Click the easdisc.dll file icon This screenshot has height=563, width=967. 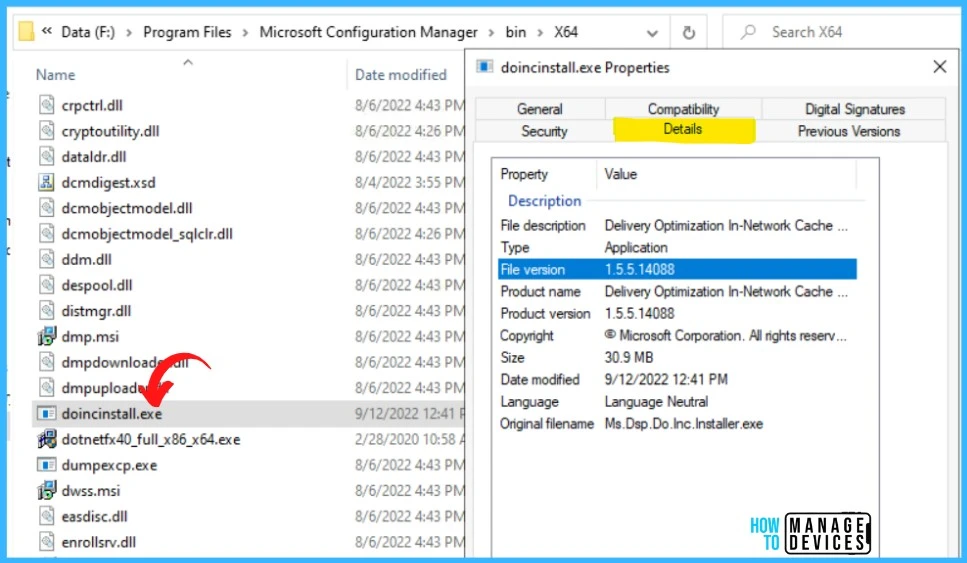click(47, 517)
